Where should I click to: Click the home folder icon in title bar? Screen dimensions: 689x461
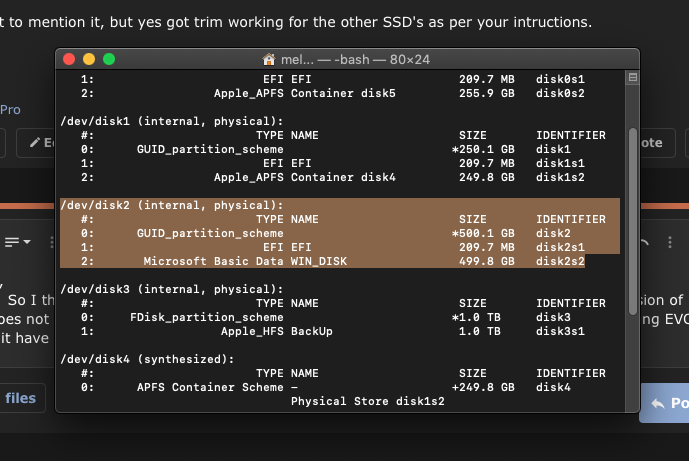pyautogui.click(x=268, y=59)
